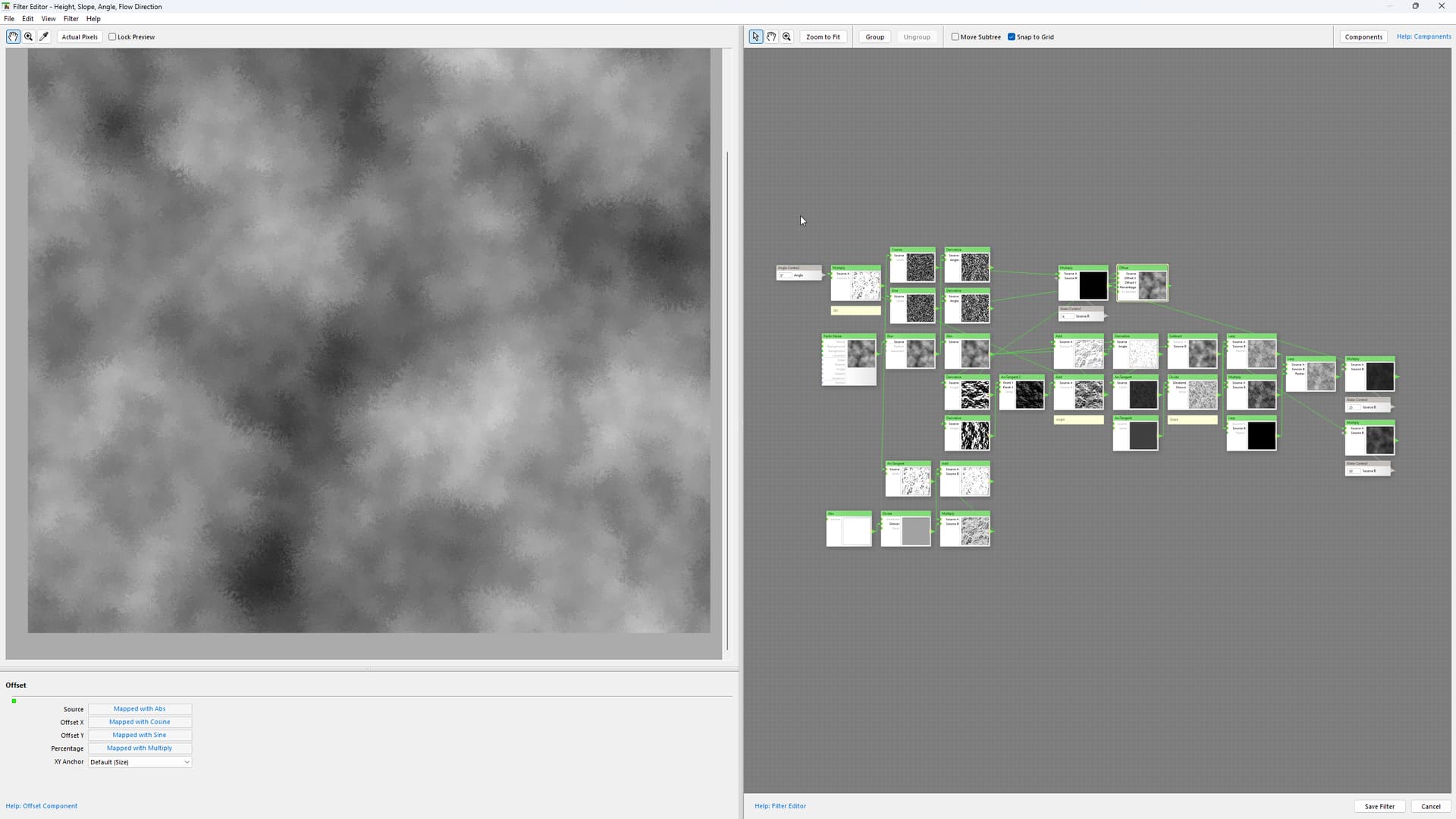Click the Offset X Mapped with Cosine field
The width and height of the screenshot is (1456, 819).
[x=140, y=722]
